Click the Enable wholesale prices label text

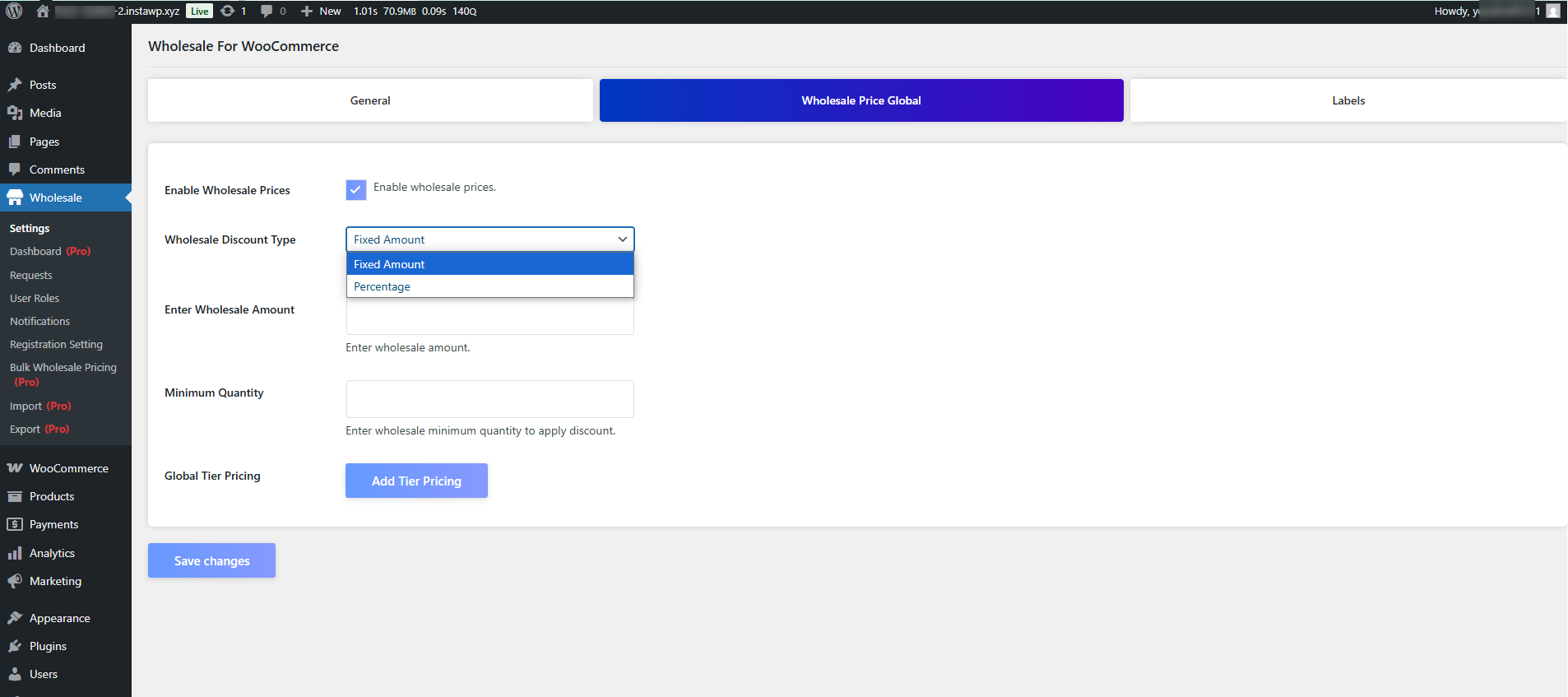434,188
